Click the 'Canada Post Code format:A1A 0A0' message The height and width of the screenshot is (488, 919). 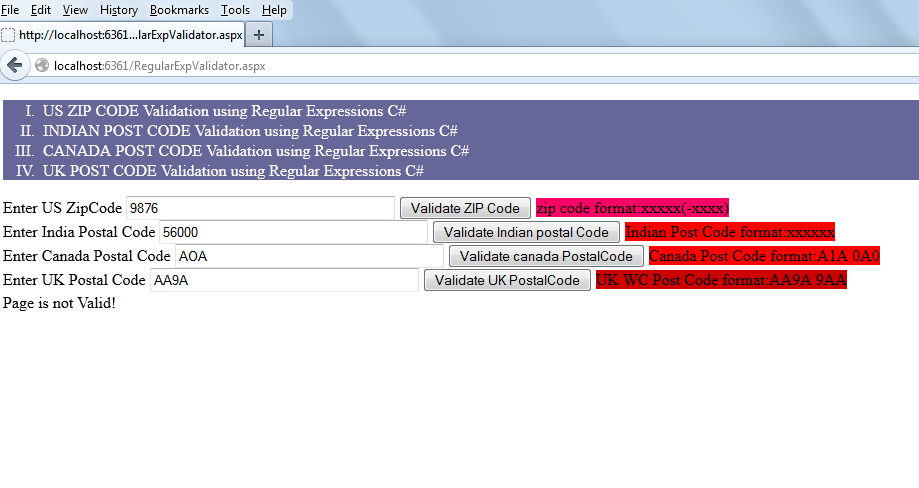(764, 256)
